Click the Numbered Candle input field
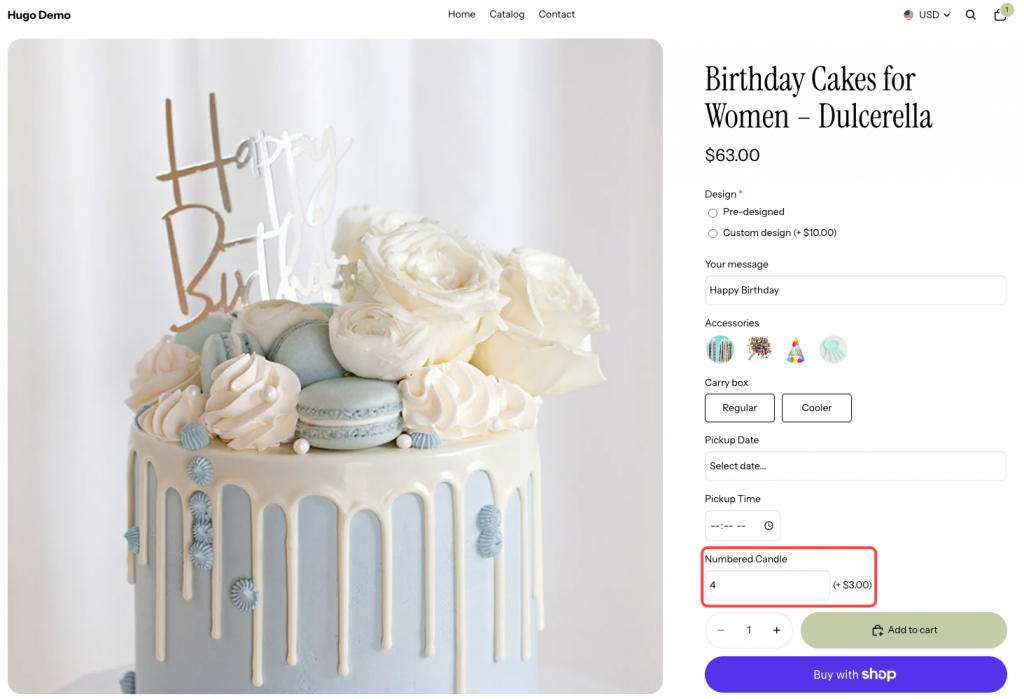The image size is (1024, 699). point(766,585)
